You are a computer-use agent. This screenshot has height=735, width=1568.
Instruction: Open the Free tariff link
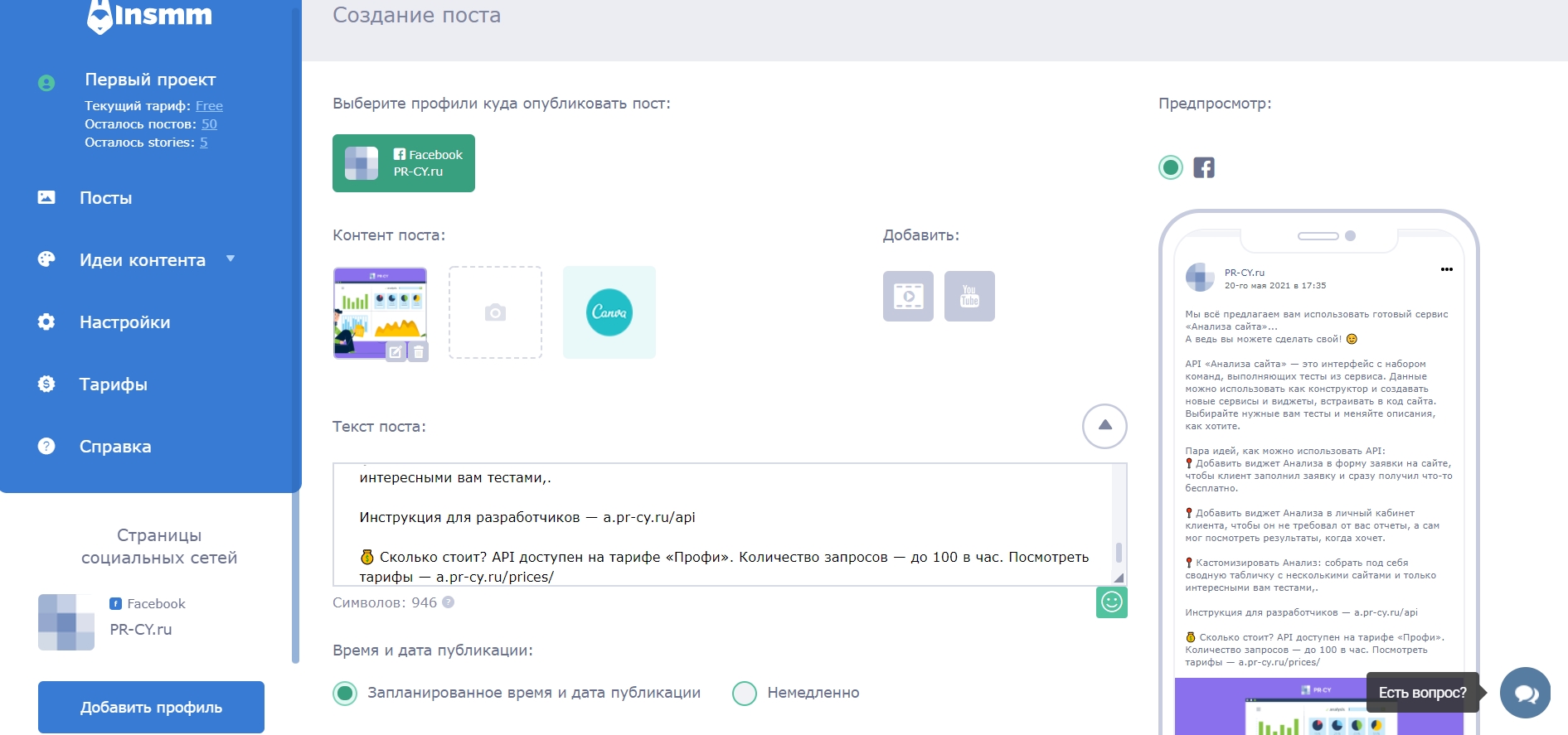tap(209, 106)
